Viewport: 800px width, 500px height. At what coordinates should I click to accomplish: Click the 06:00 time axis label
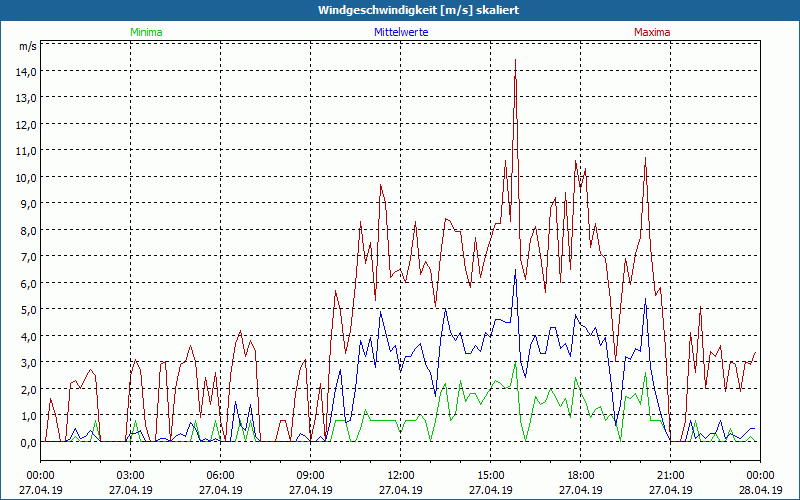[x=220, y=476]
